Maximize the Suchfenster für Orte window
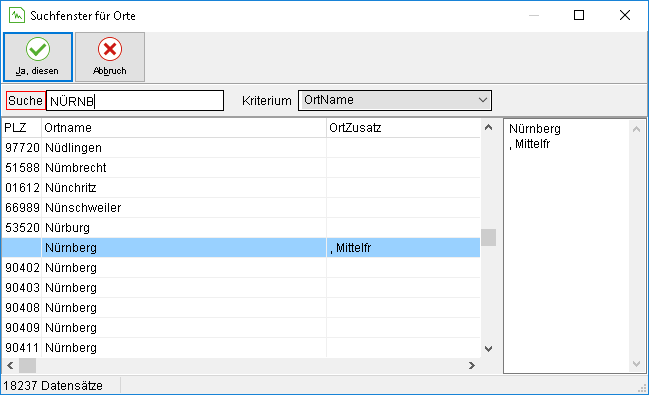Viewport: 650px width, 395px height. pyautogui.click(x=579, y=15)
